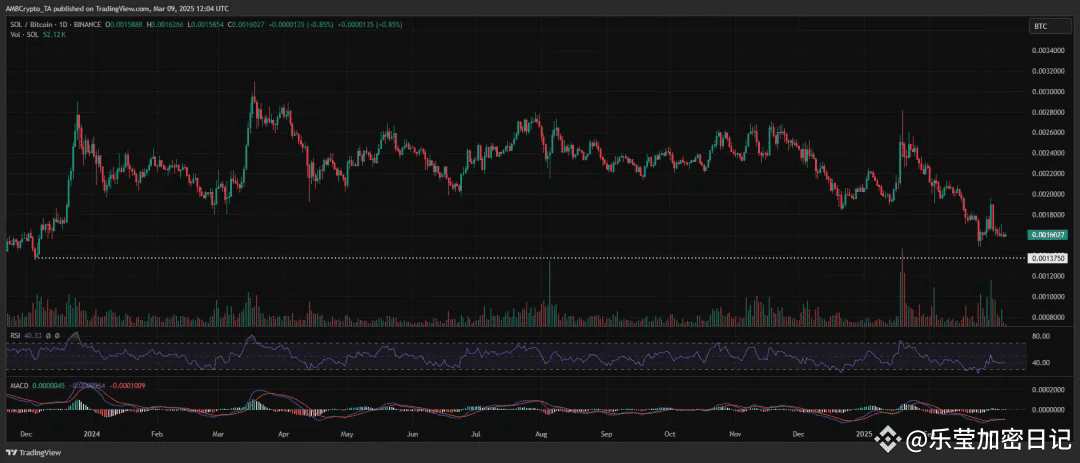Select the MACD indicator label
The width and height of the screenshot is (1080, 463).
point(16,385)
